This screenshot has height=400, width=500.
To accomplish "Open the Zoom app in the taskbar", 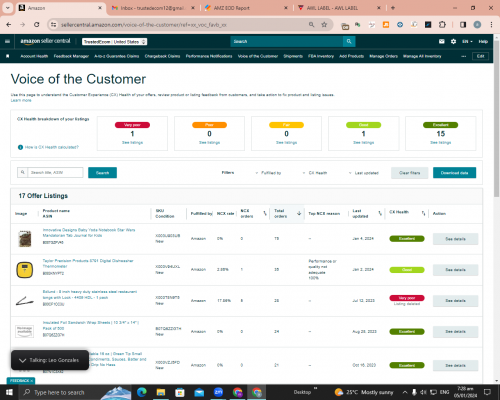I will [219, 392].
